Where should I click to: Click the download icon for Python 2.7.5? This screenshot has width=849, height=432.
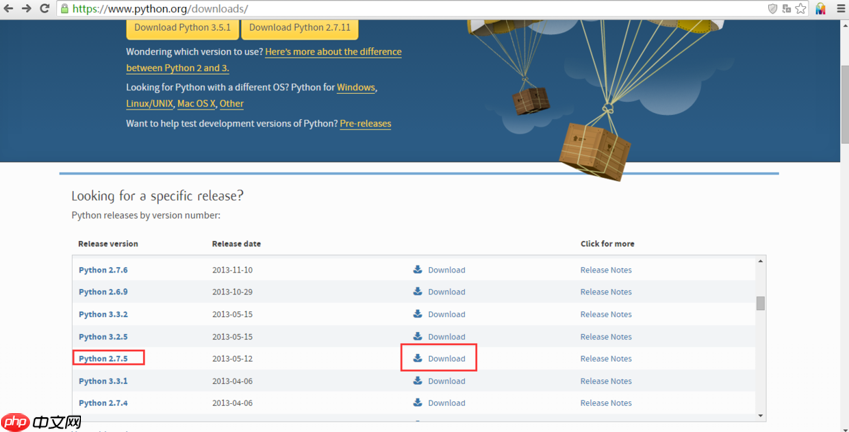(x=417, y=358)
